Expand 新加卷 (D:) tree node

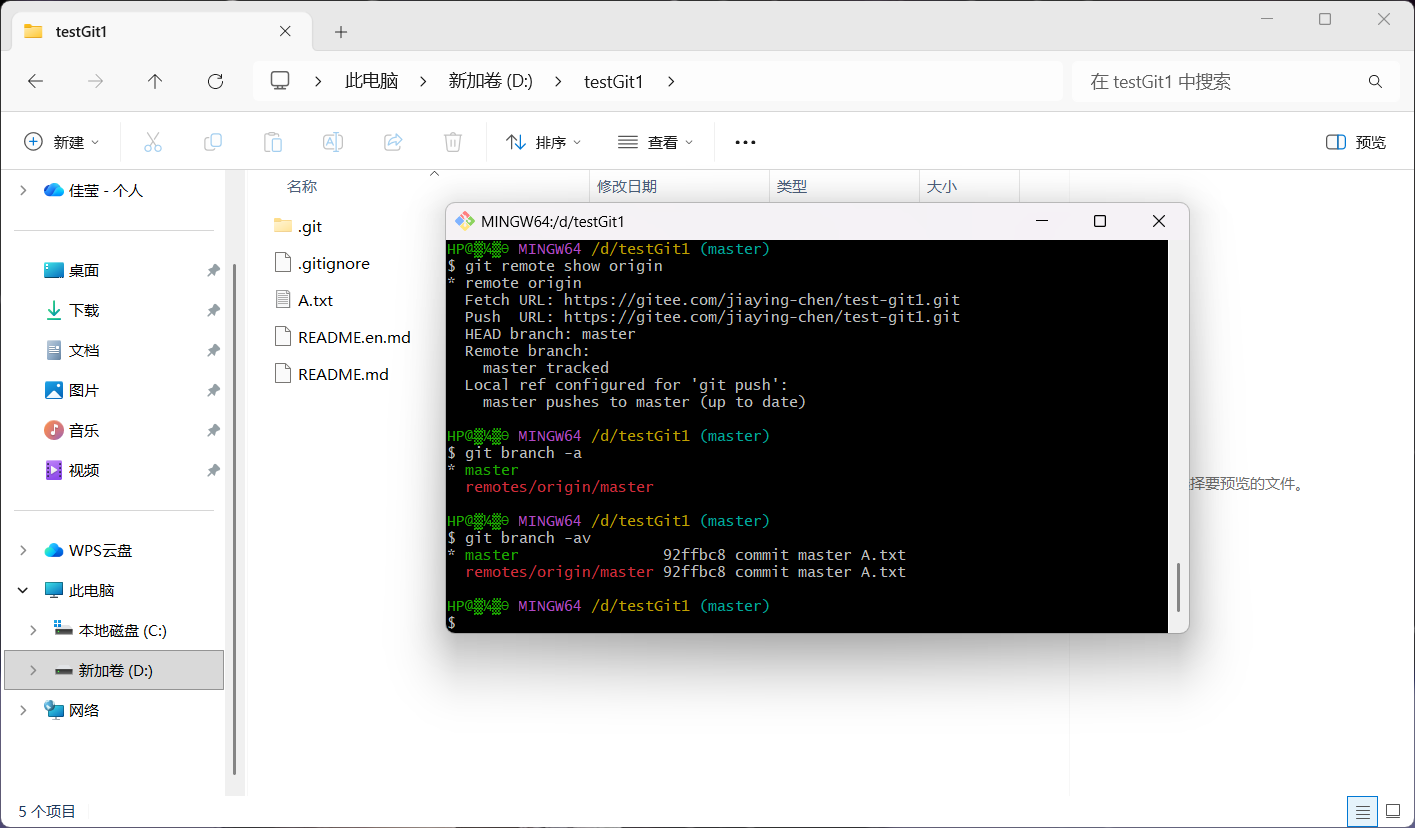[x=33, y=670]
